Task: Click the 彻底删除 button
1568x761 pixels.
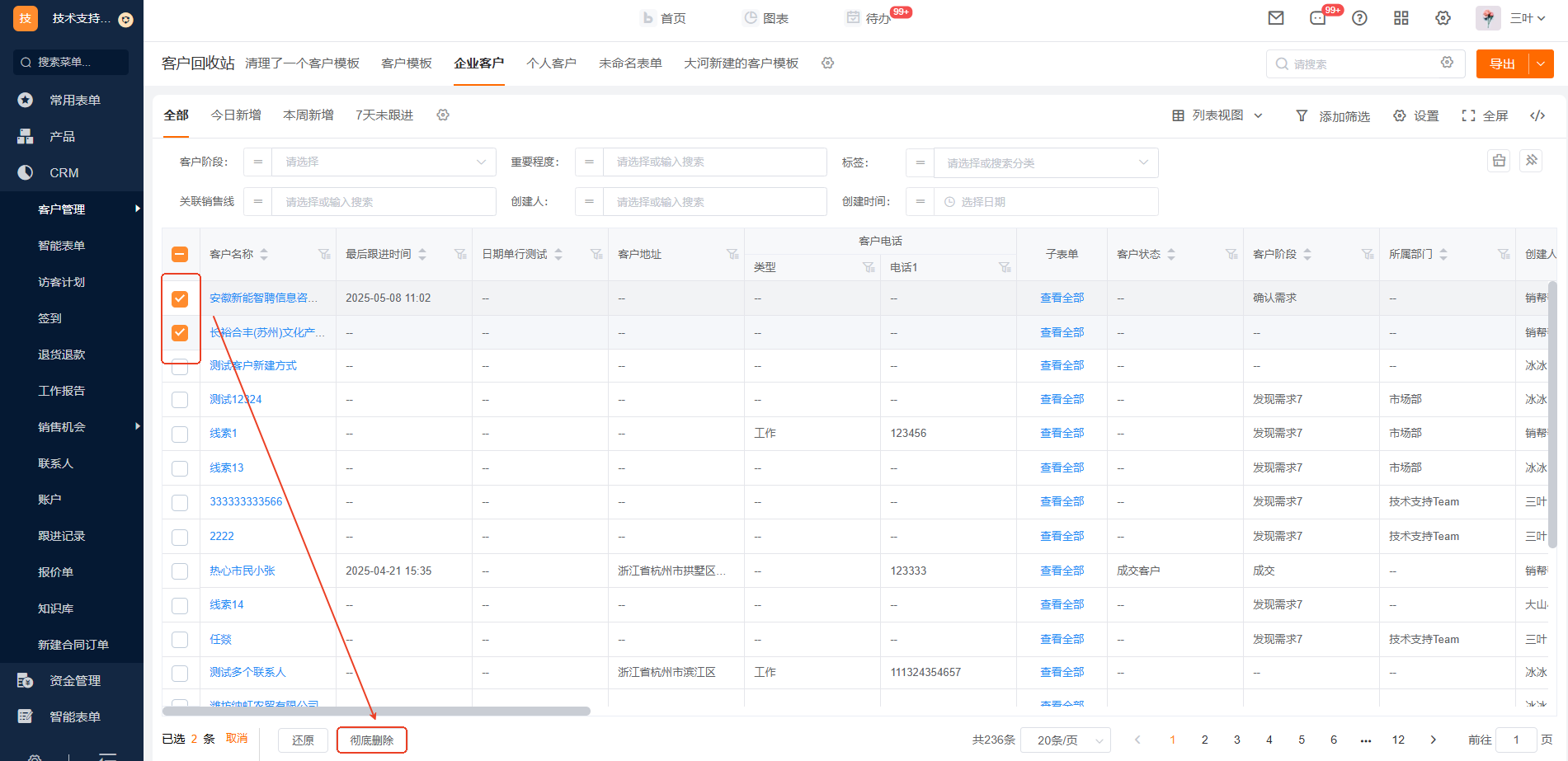Action: pos(372,740)
